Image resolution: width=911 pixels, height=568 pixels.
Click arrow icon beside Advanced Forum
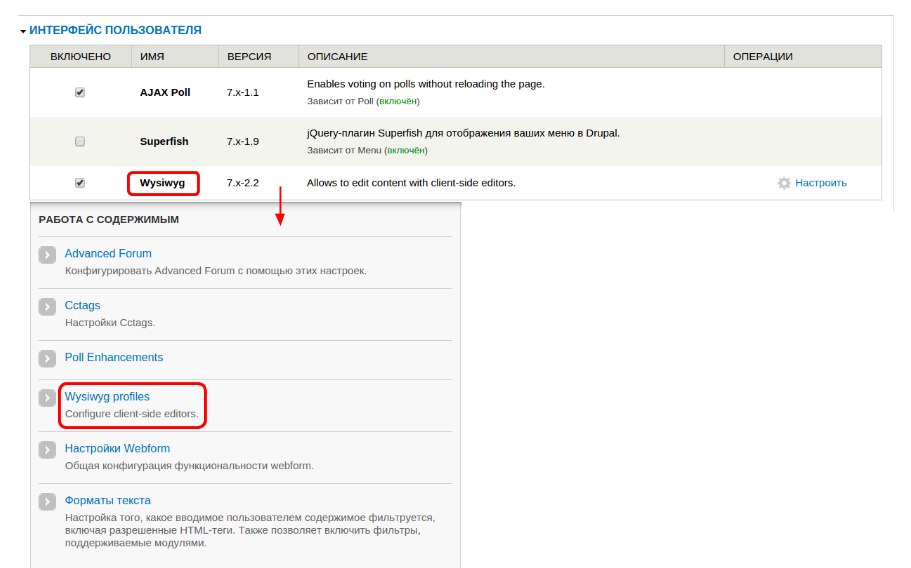coord(47,255)
